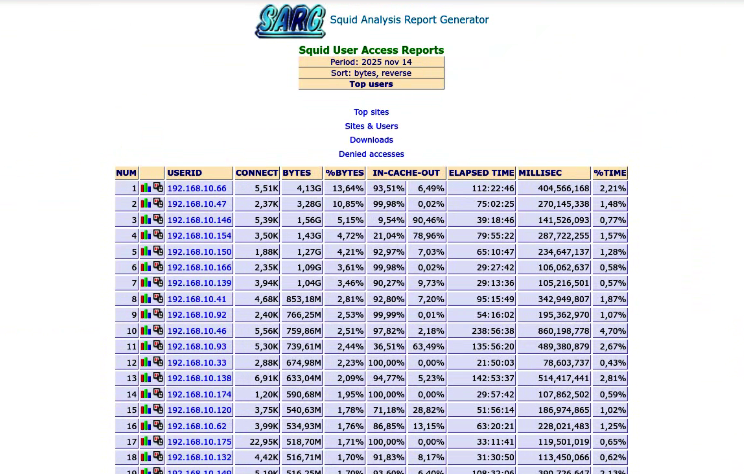Open the graph icon for 192.168.10.150
The width and height of the screenshot is (744, 474).
tap(146, 251)
